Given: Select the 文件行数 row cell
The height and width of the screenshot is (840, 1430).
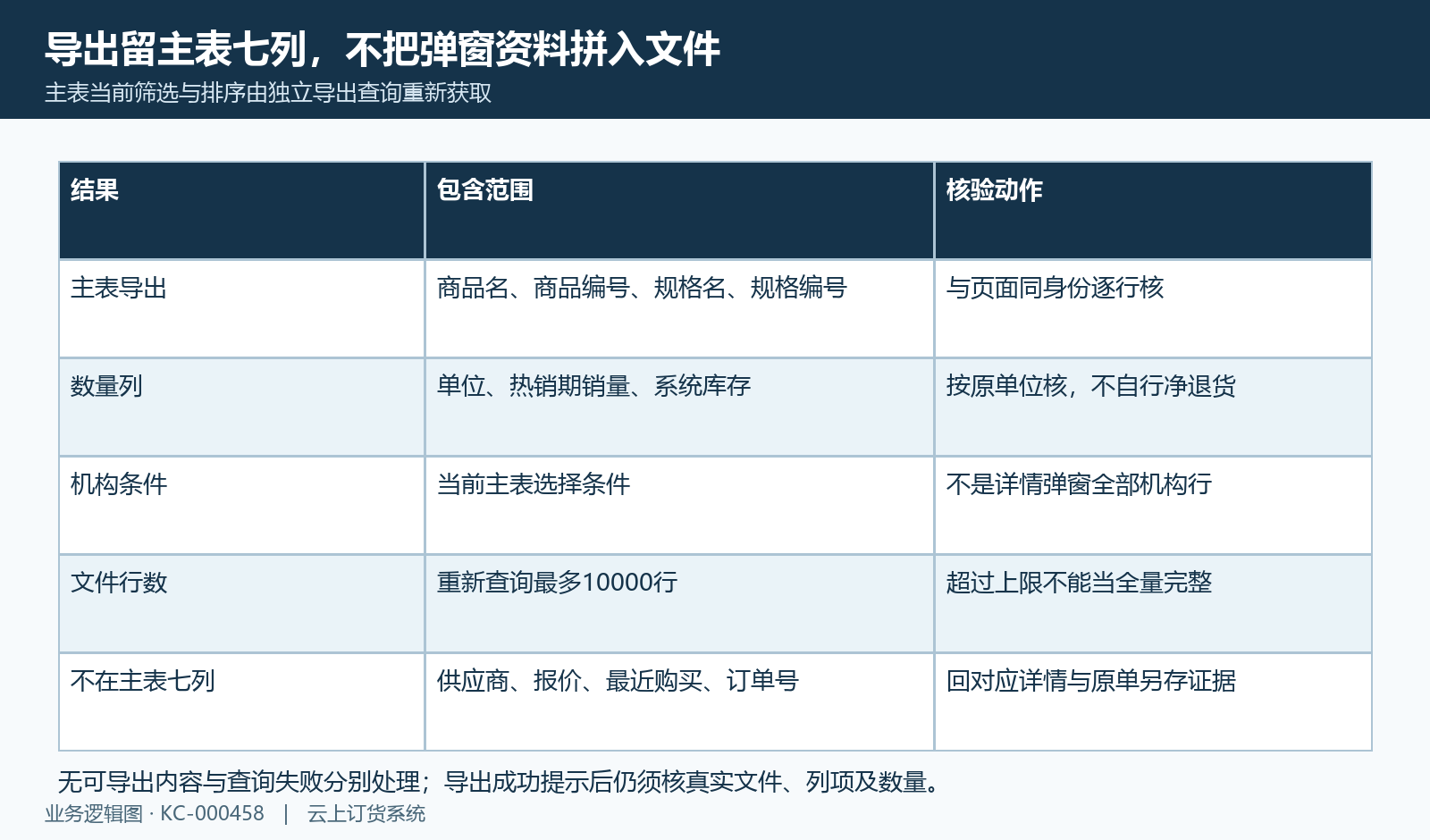Looking at the screenshot, I should [241, 604].
